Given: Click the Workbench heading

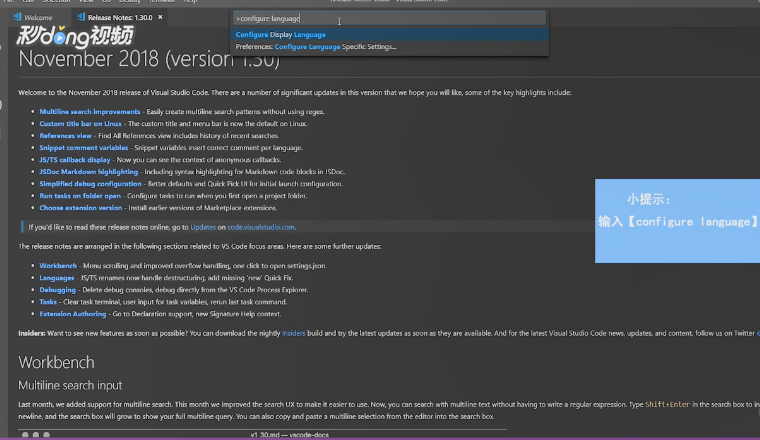Looking at the screenshot, I should 56,362.
